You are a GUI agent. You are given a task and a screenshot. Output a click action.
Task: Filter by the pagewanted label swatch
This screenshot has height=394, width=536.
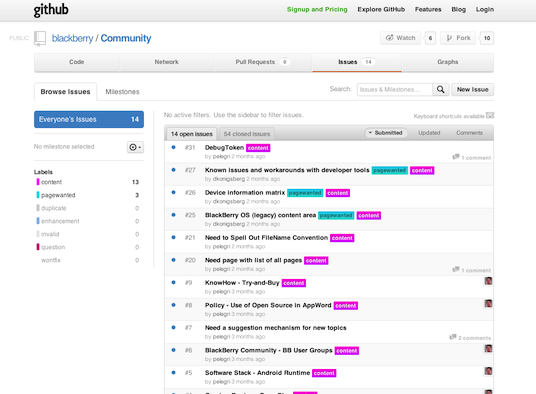tap(38, 195)
